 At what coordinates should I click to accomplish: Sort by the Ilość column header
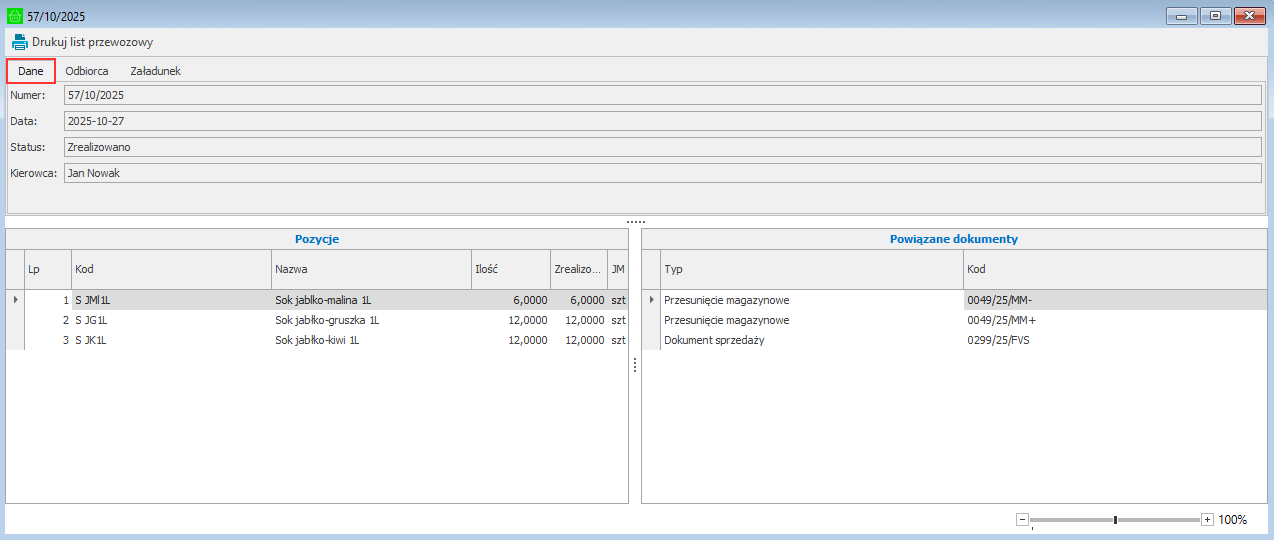click(510, 269)
